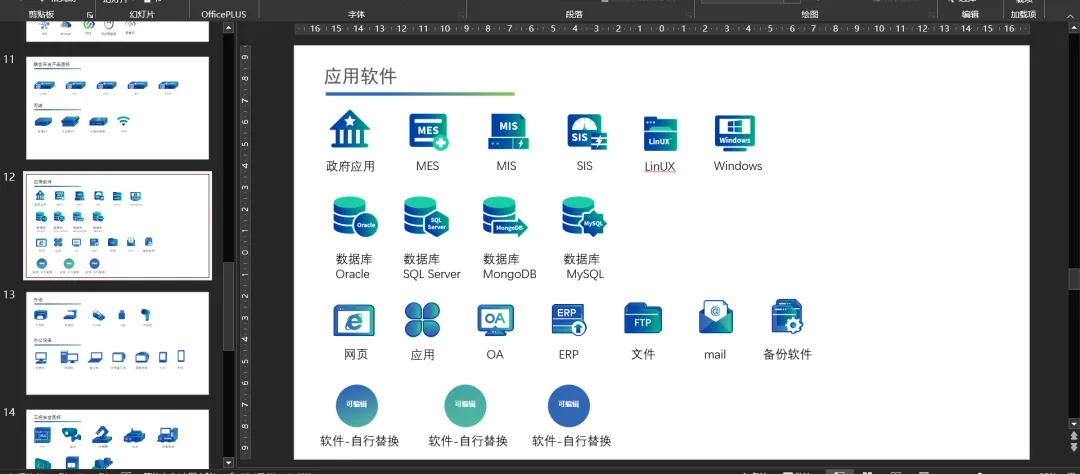This screenshot has height=474, width=1080.
Task: Click the MES text label
Action: (427, 166)
